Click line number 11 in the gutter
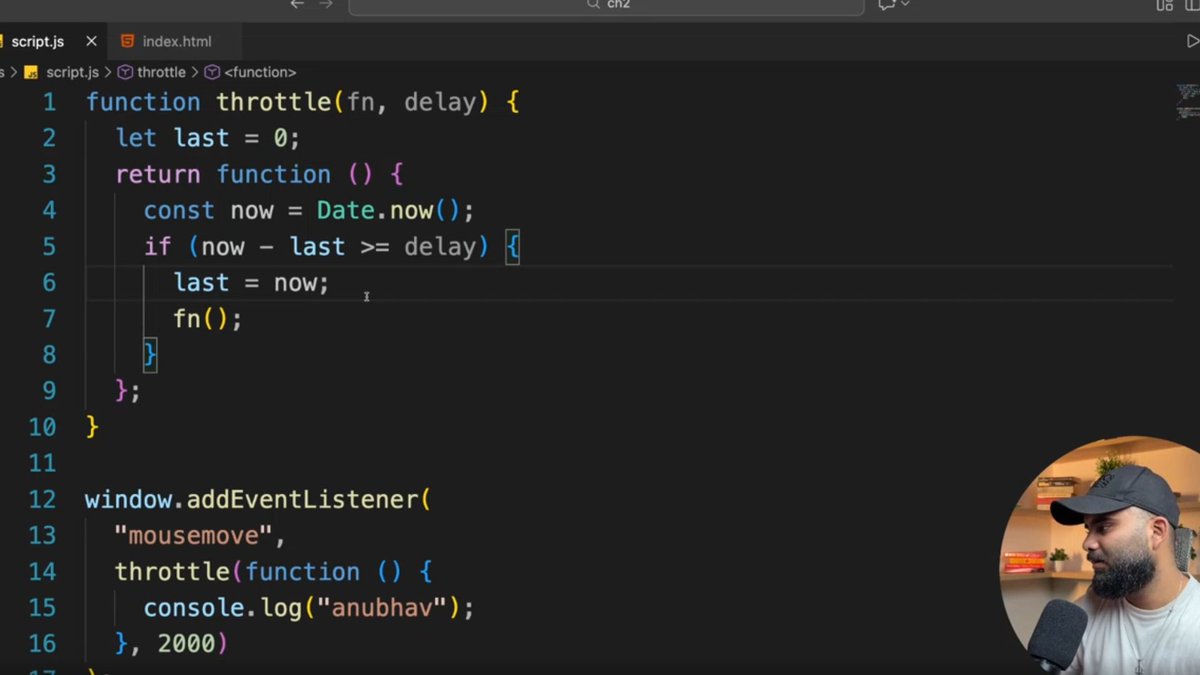The image size is (1200, 675). (x=43, y=463)
